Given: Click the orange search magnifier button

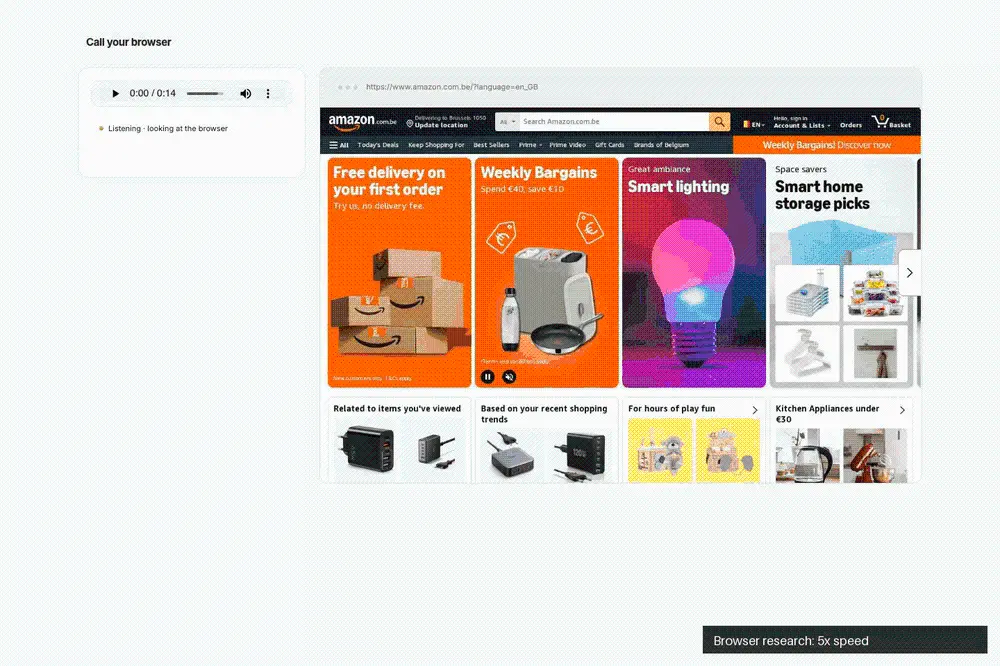Looking at the screenshot, I should [x=719, y=121].
